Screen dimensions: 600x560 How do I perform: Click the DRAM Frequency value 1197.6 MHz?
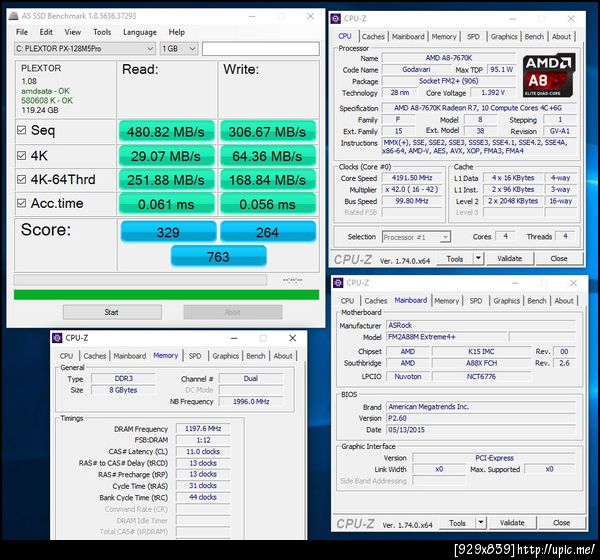(x=203, y=428)
